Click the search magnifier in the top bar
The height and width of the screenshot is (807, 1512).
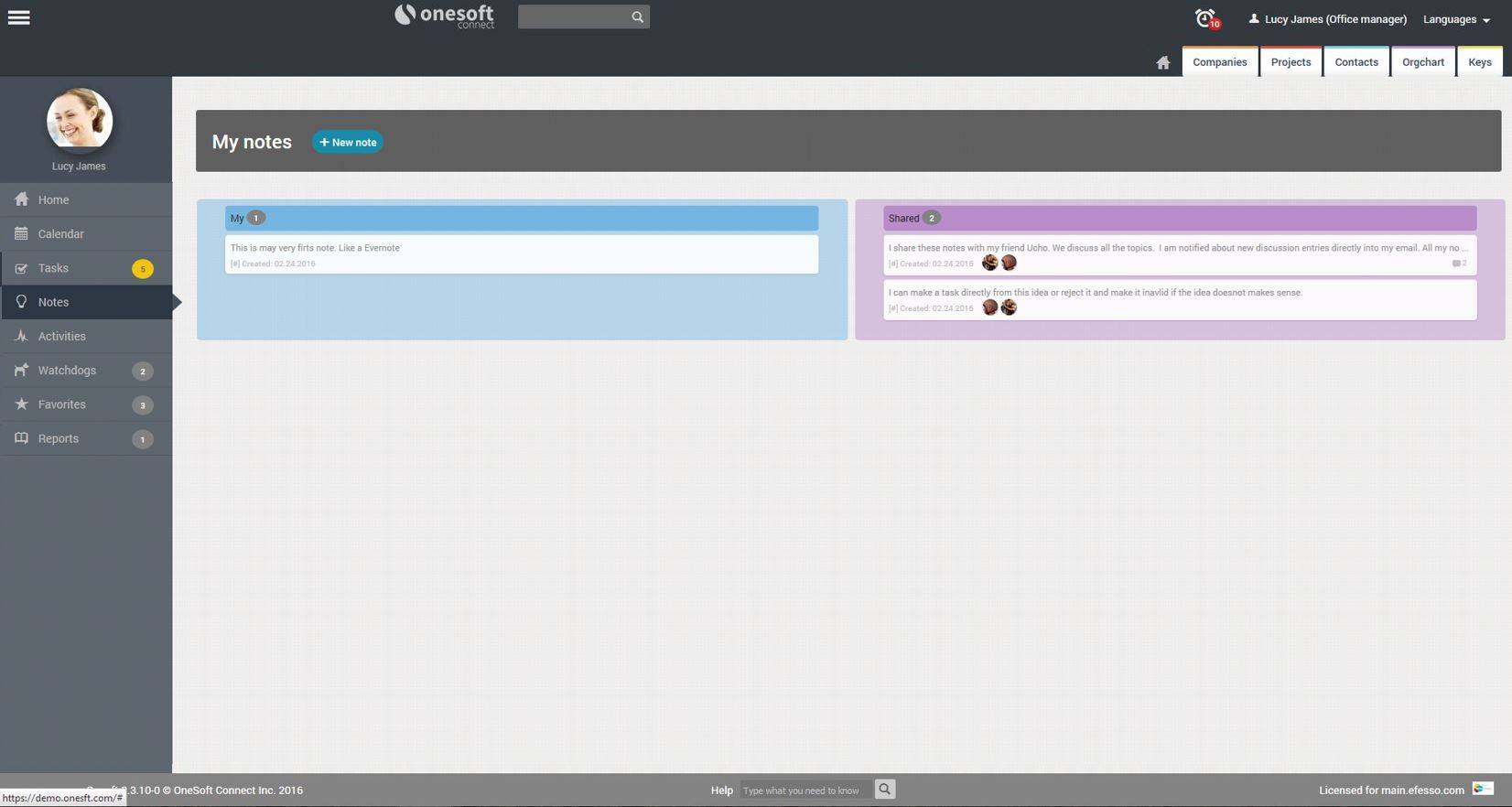pyautogui.click(x=637, y=16)
